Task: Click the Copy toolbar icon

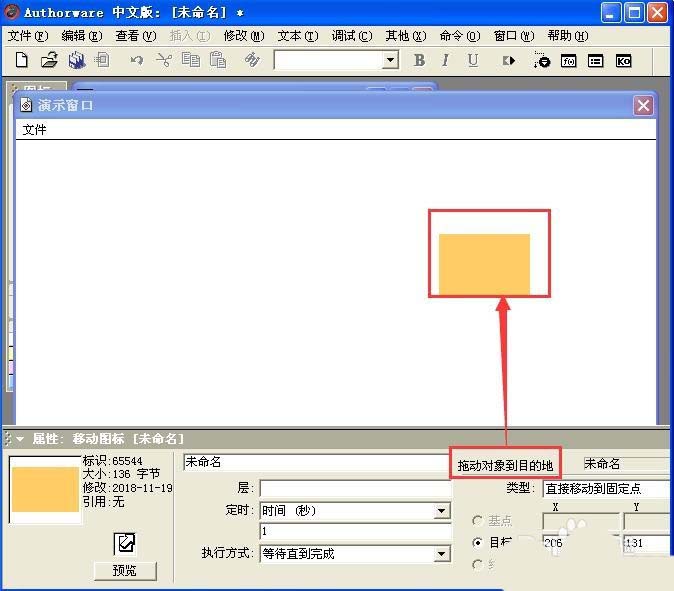Action: click(191, 60)
